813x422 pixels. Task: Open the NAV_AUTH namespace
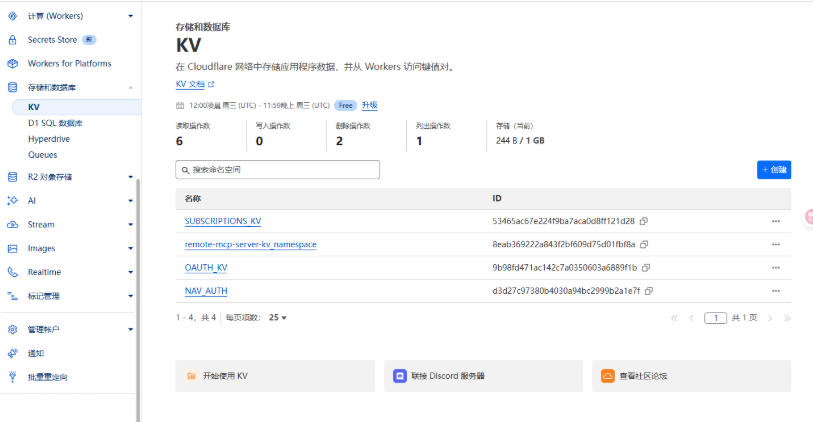pos(206,291)
